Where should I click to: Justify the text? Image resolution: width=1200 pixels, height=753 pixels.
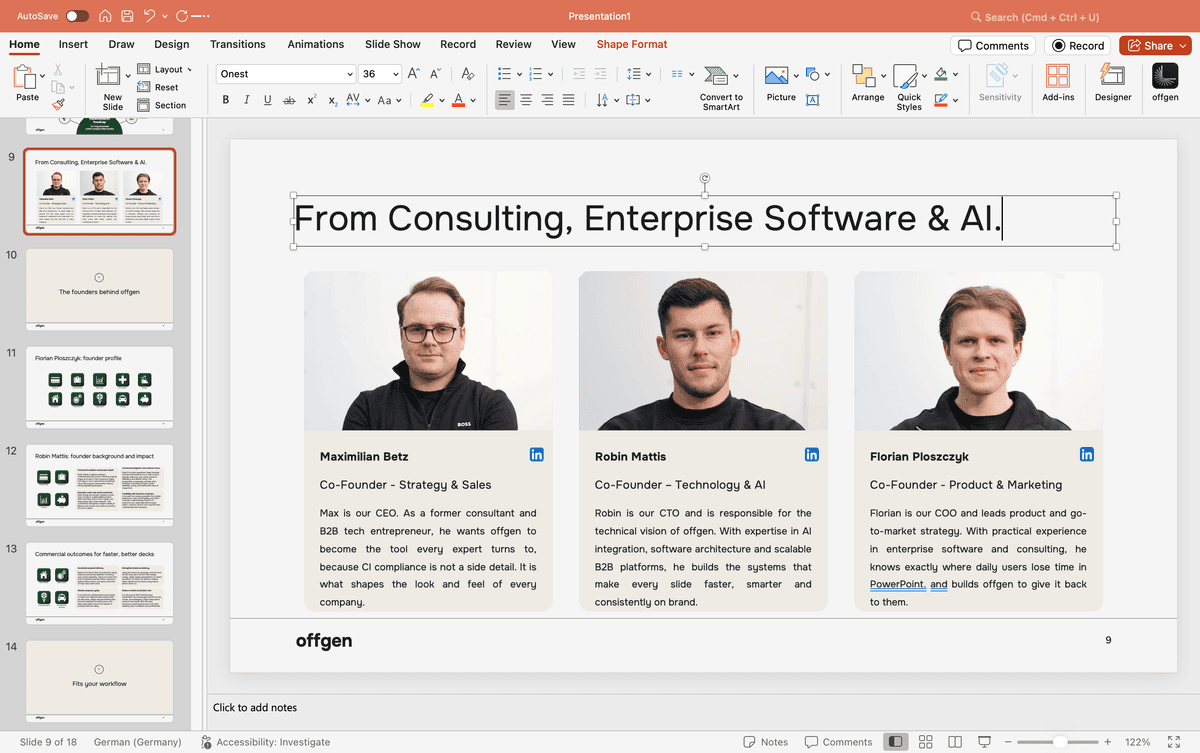tap(568, 100)
